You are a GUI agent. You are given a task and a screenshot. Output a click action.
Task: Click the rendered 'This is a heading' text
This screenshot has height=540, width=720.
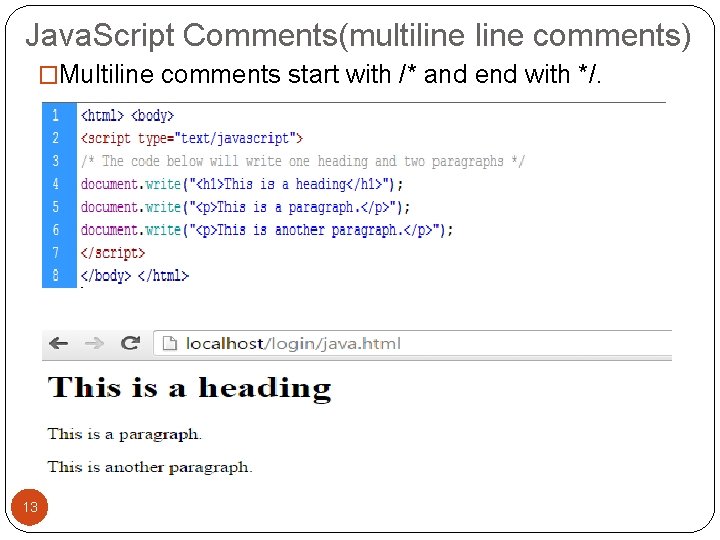click(189, 388)
